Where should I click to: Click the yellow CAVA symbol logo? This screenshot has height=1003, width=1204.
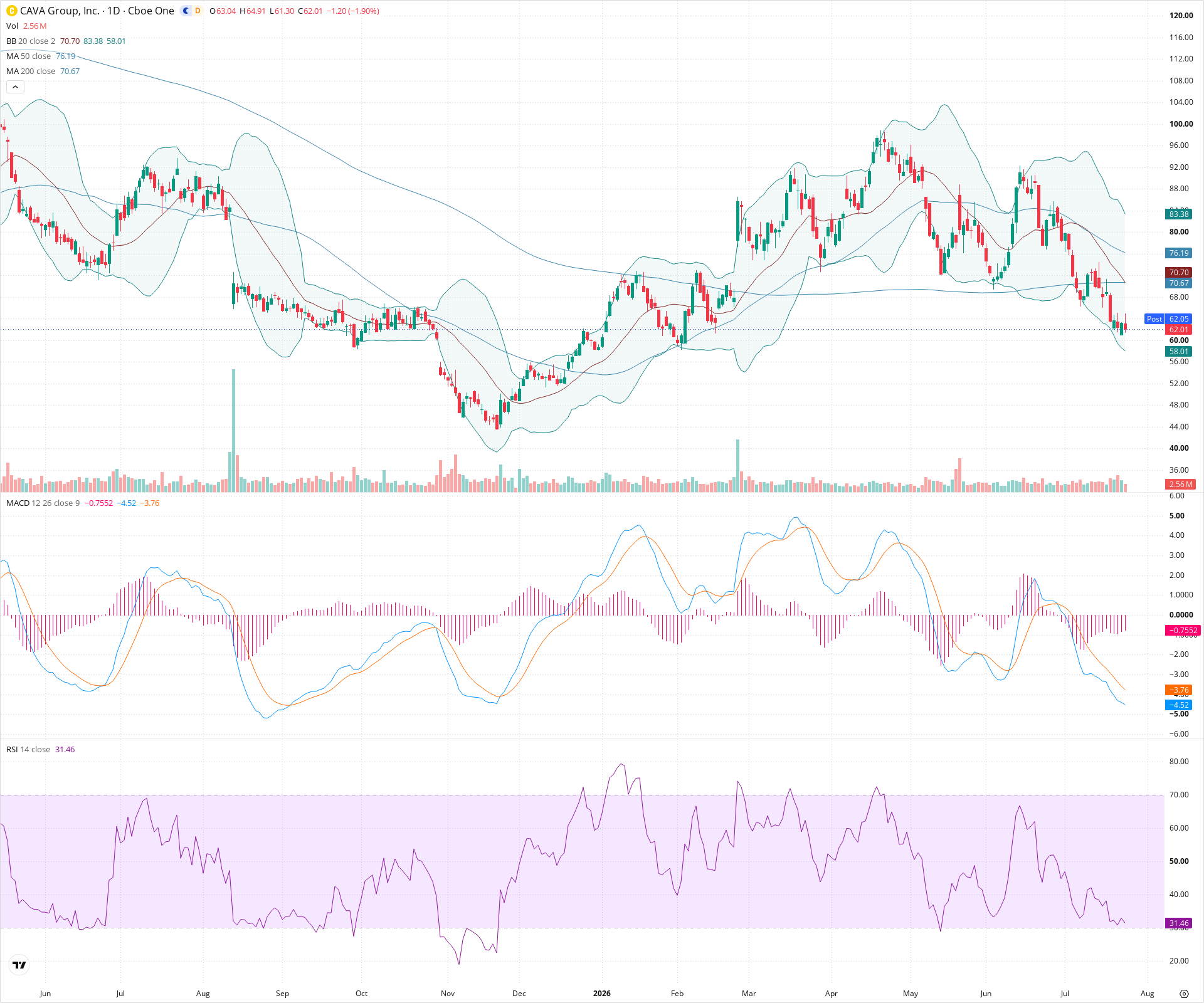pyautogui.click(x=11, y=11)
